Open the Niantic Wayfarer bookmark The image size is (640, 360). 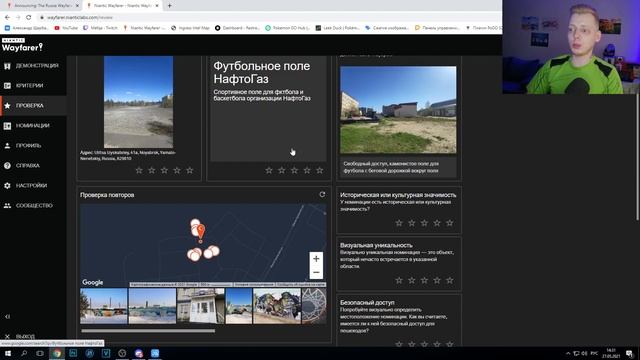[x=144, y=28]
